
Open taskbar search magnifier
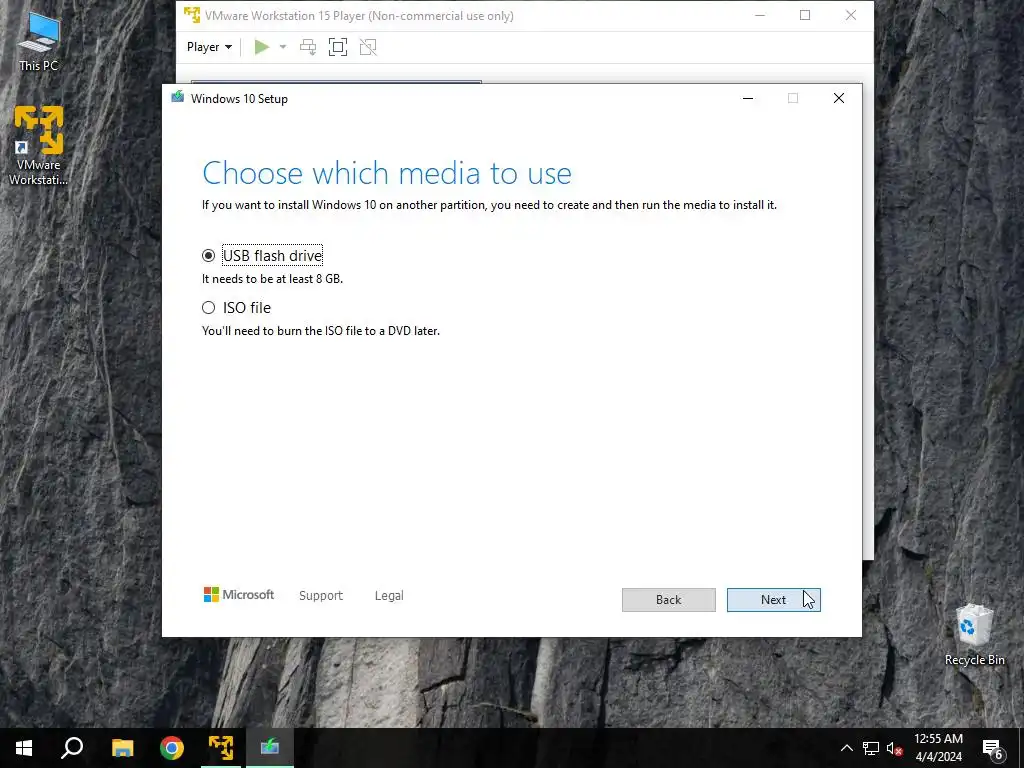[x=72, y=748]
